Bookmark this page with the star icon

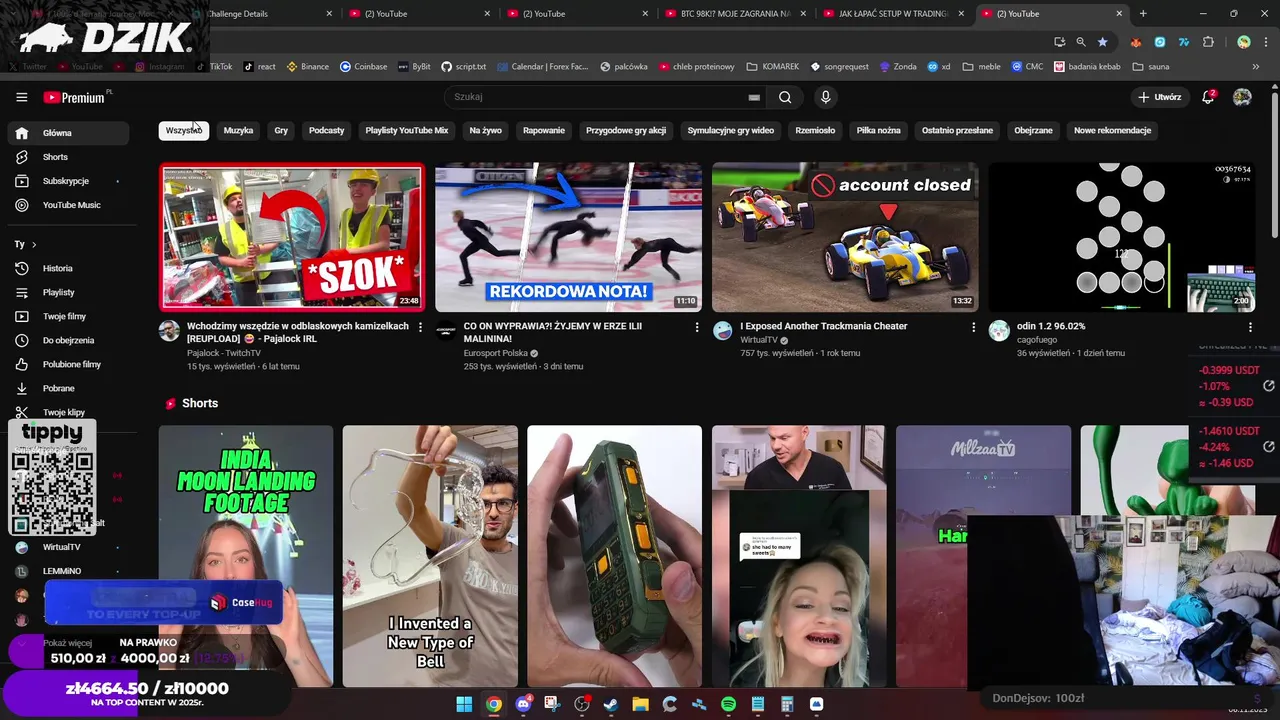(x=1102, y=42)
